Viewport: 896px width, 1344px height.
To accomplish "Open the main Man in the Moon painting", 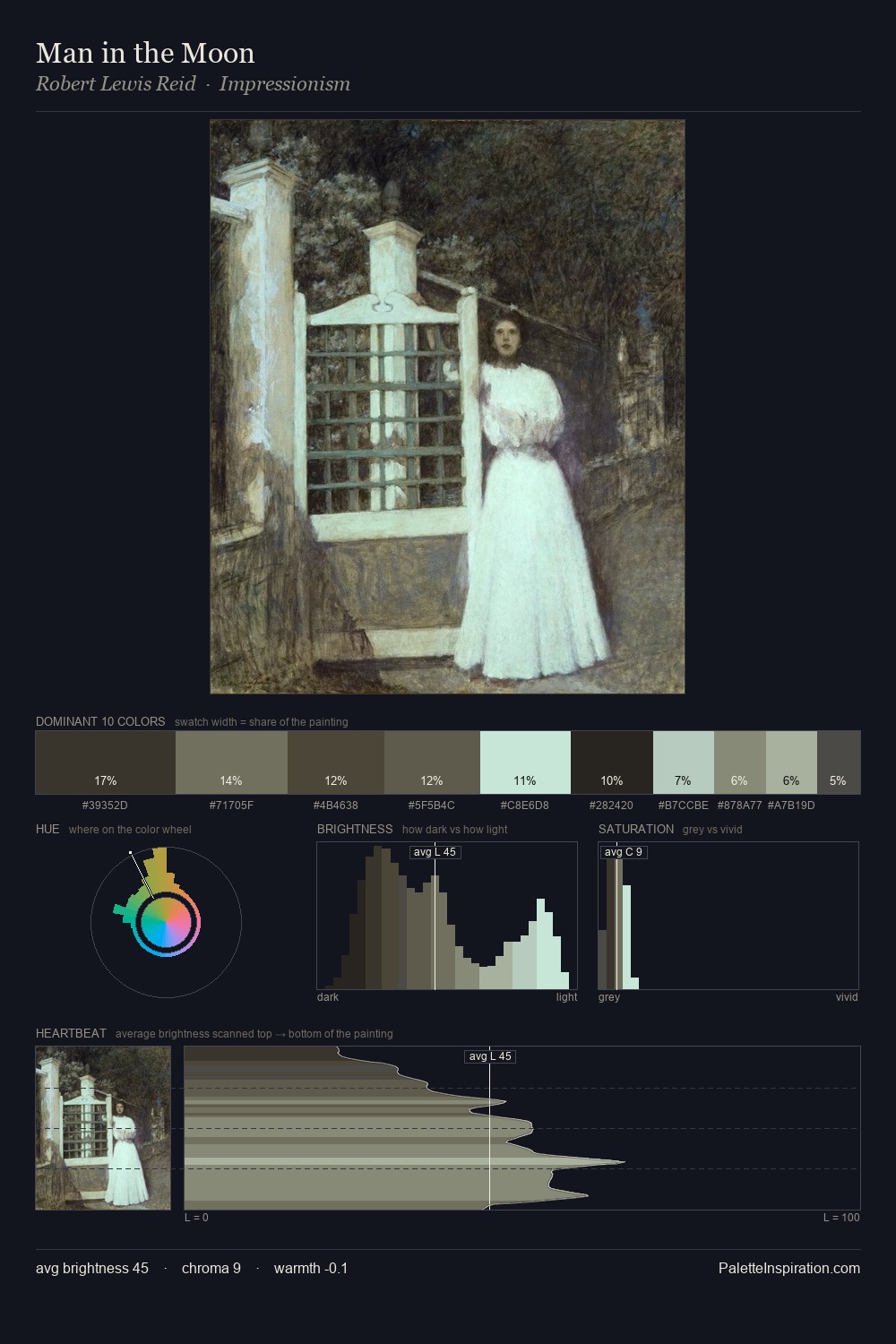I will pyautogui.click(x=447, y=407).
